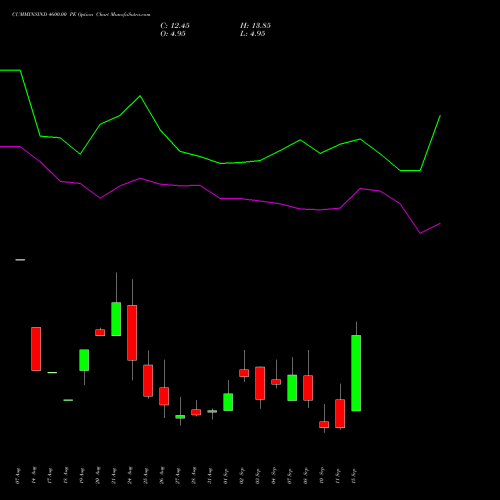
Task: Select the close value 'C: 12.45'
Action: click(x=175, y=26)
